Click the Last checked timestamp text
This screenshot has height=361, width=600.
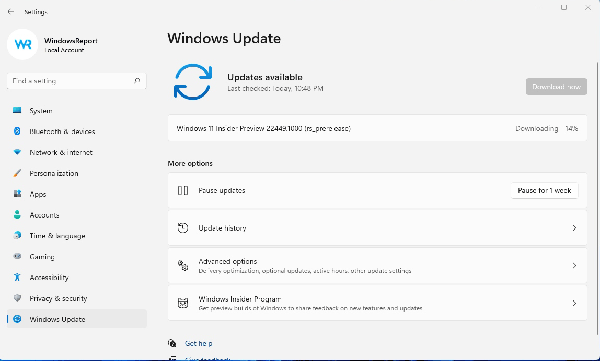coord(275,88)
